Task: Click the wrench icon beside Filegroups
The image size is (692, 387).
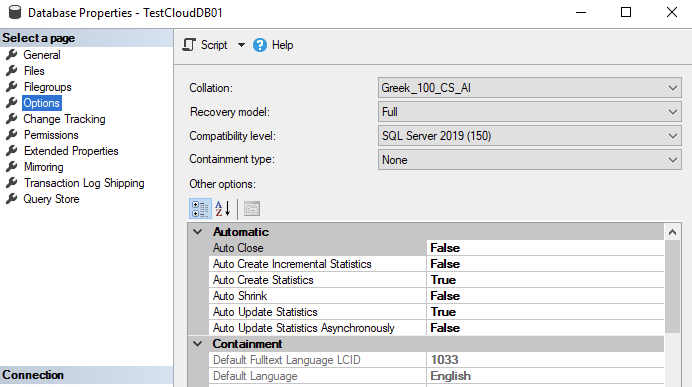Action: (11, 86)
